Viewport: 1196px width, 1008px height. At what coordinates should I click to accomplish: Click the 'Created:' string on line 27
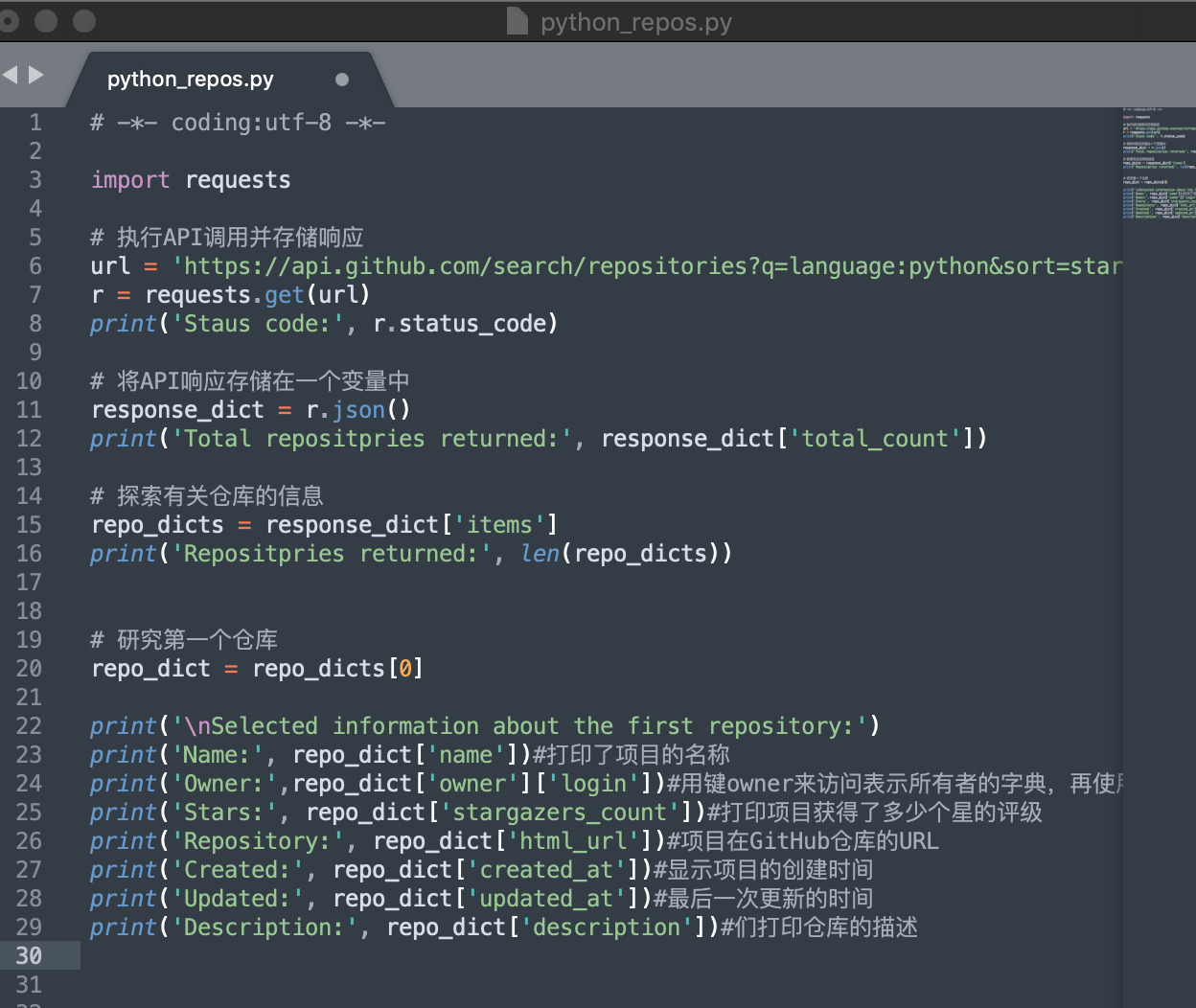[x=238, y=870]
